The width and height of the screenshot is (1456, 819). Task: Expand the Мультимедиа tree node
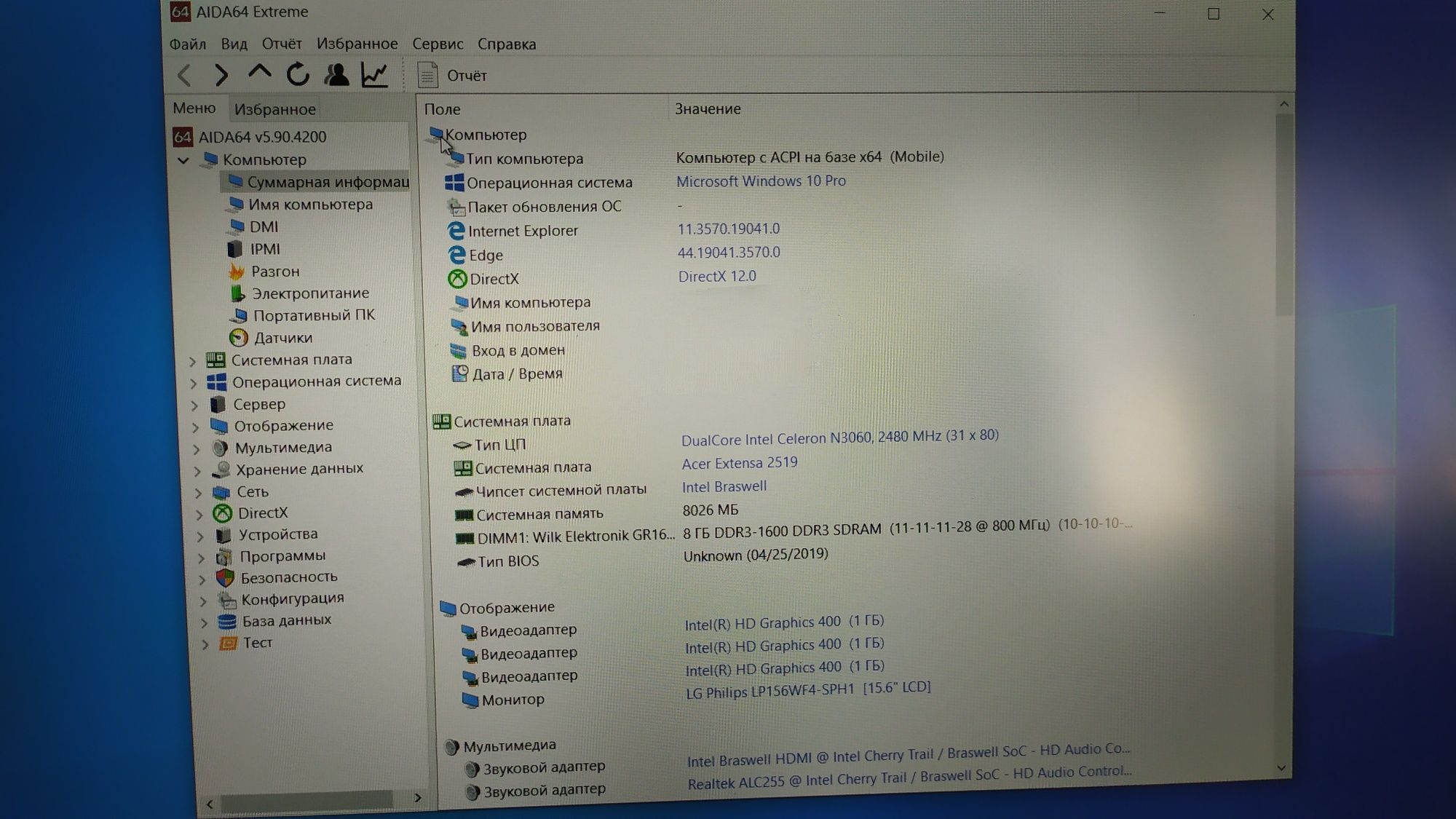(197, 449)
